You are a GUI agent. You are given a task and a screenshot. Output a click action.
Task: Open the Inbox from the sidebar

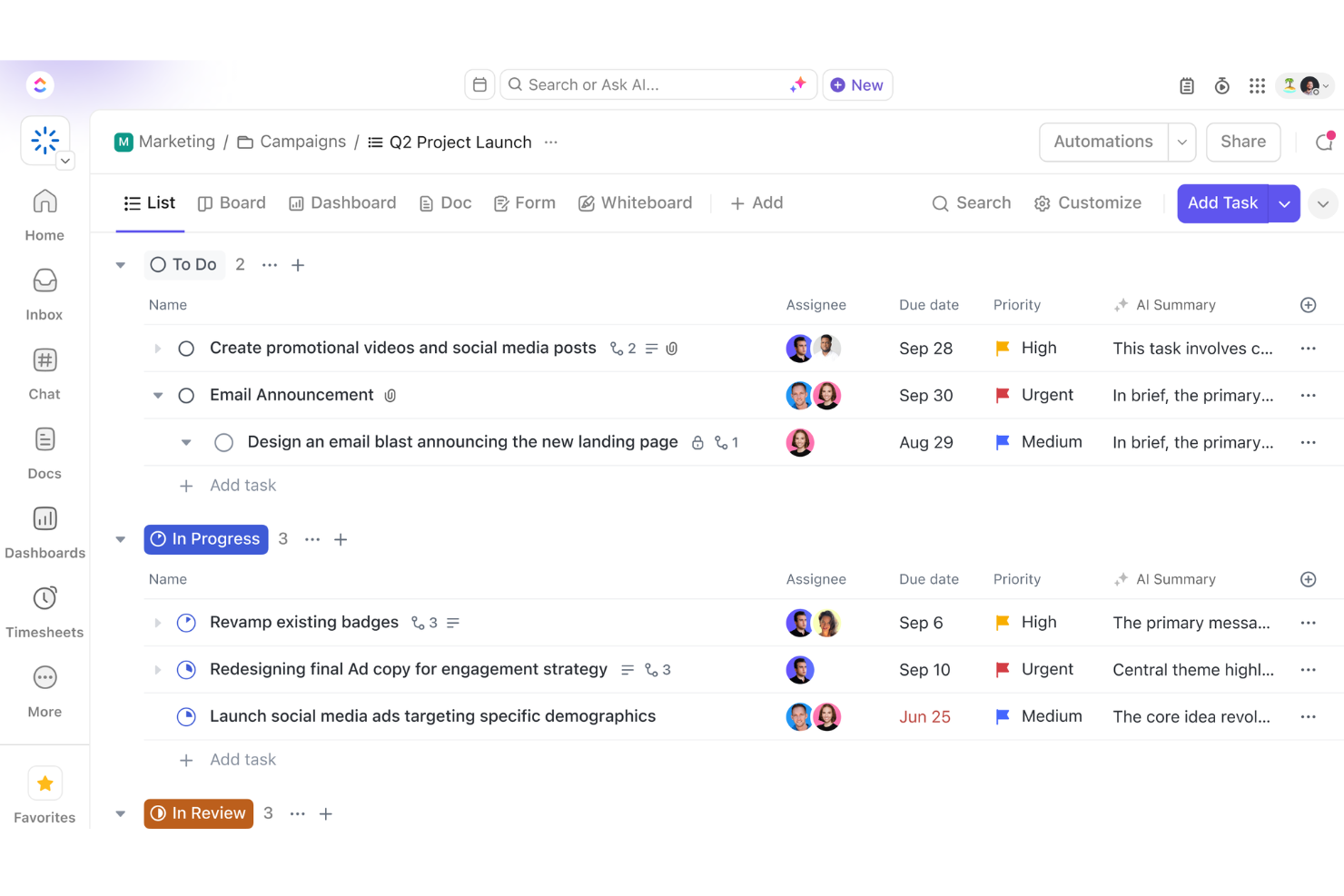(x=44, y=292)
